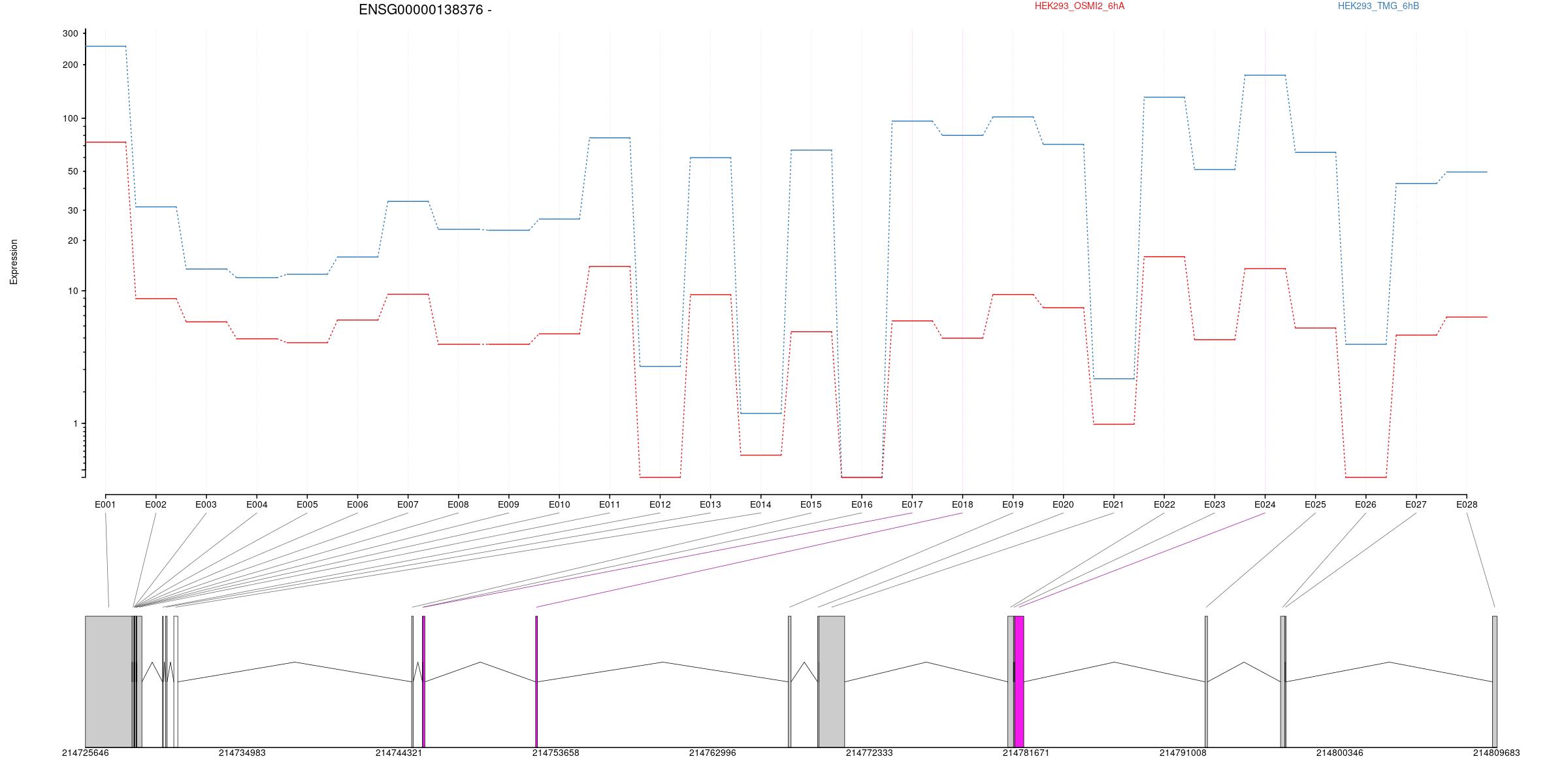
Task: Click the blue E001 expression segment
Action: 106,46
